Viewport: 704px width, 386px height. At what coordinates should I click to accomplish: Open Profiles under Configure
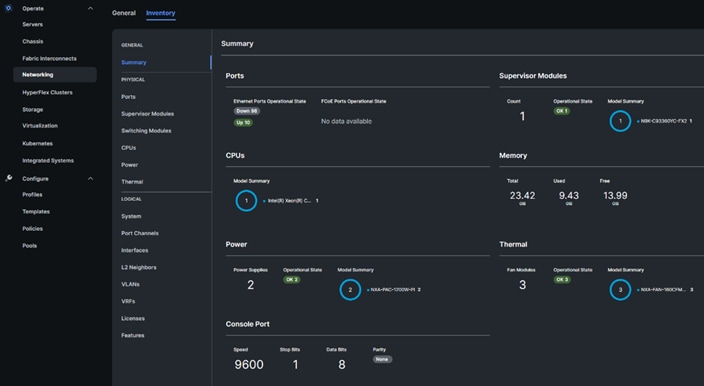pos(32,194)
